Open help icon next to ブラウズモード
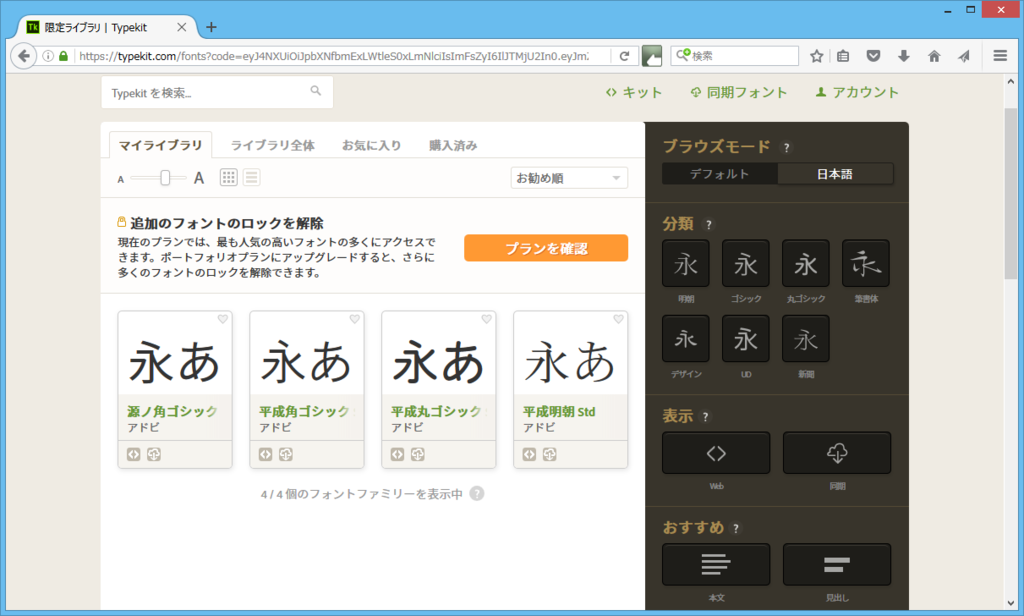The height and width of the screenshot is (616, 1024). 786,148
